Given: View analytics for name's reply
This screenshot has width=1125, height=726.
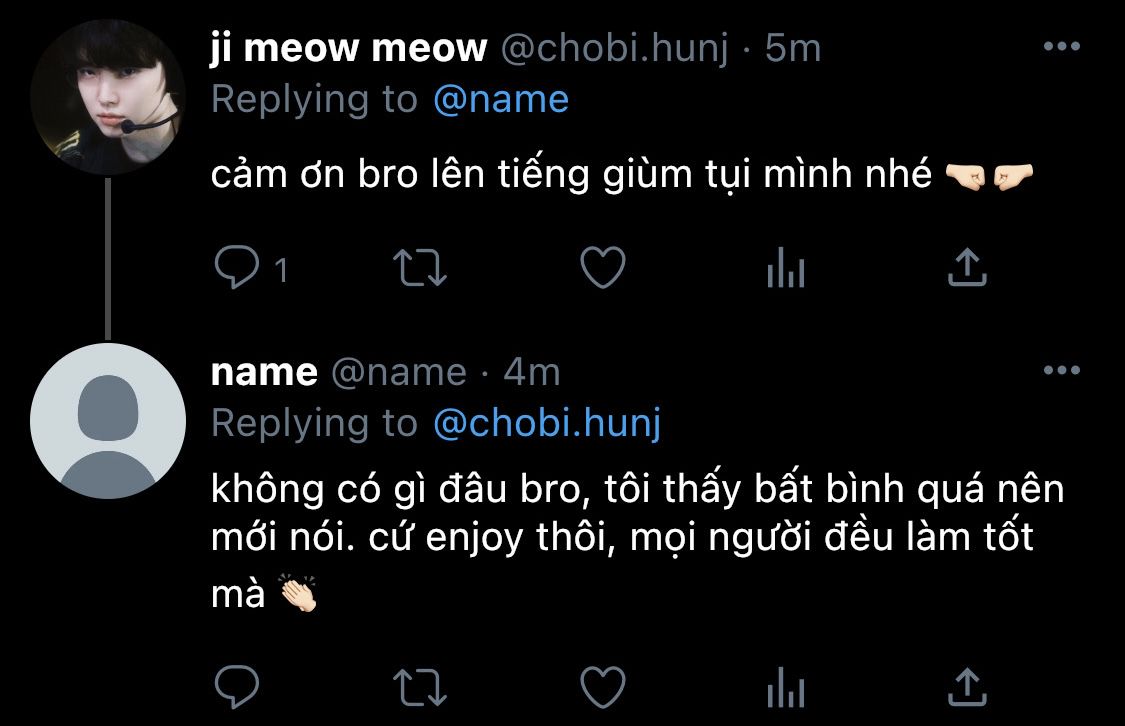Looking at the screenshot, I should pos(786,687).
